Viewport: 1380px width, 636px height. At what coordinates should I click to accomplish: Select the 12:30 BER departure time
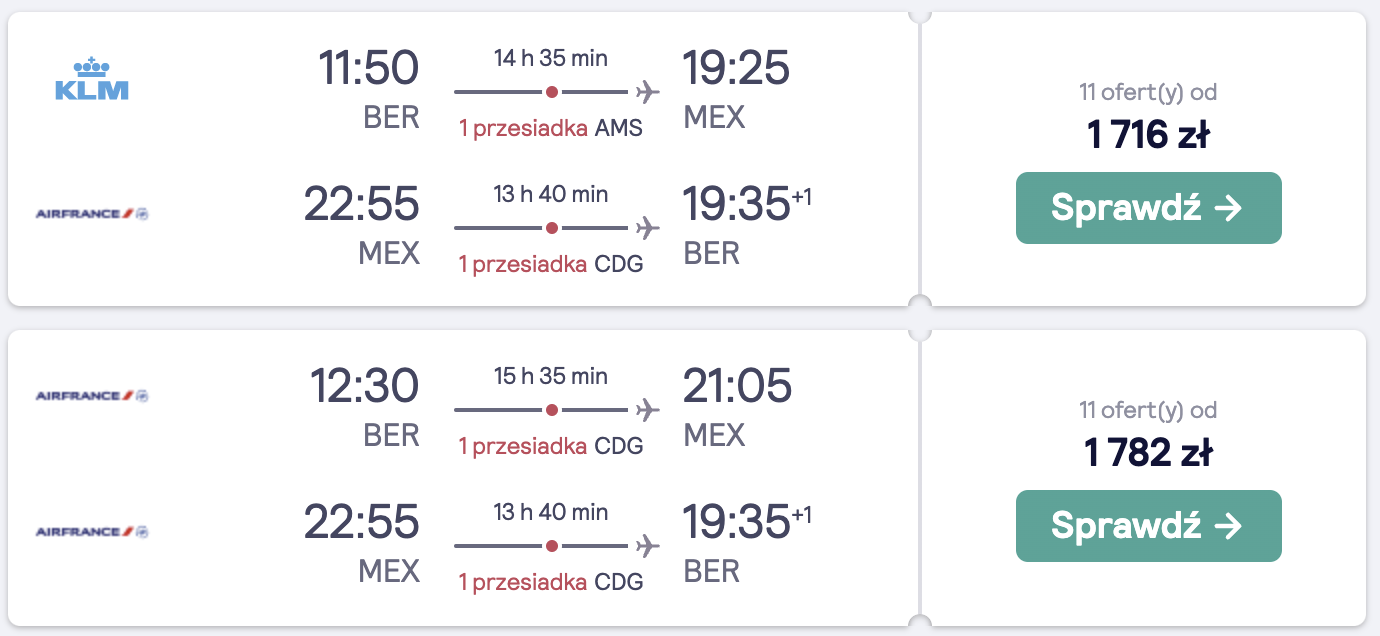tap(364, 387)
